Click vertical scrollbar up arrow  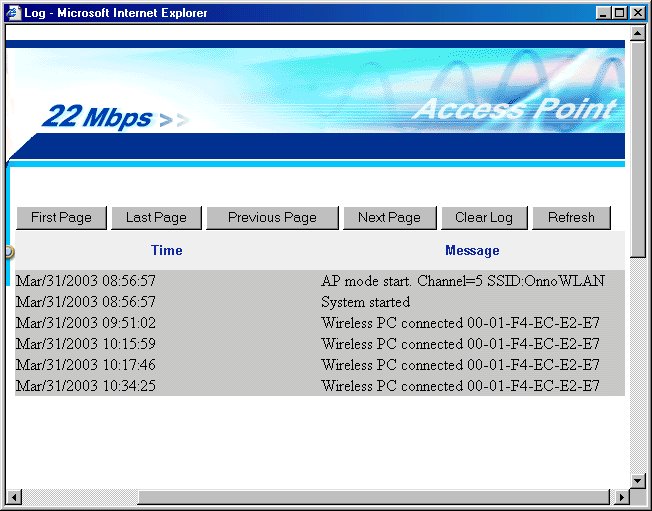637,33
